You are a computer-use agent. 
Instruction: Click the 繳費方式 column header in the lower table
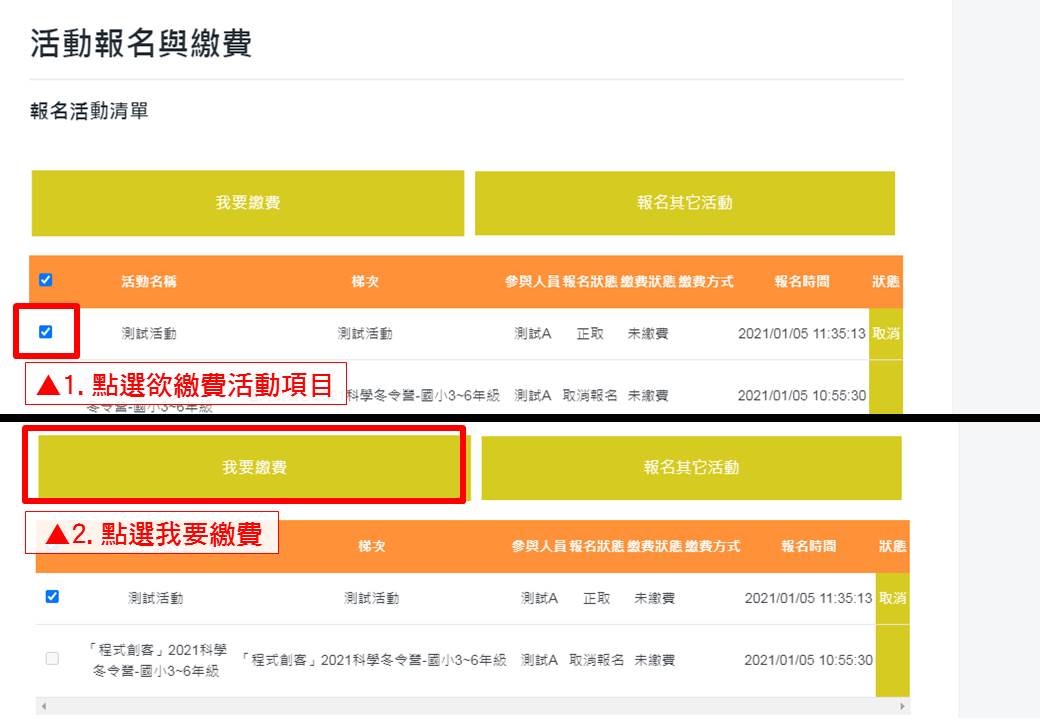pos(713,546)
